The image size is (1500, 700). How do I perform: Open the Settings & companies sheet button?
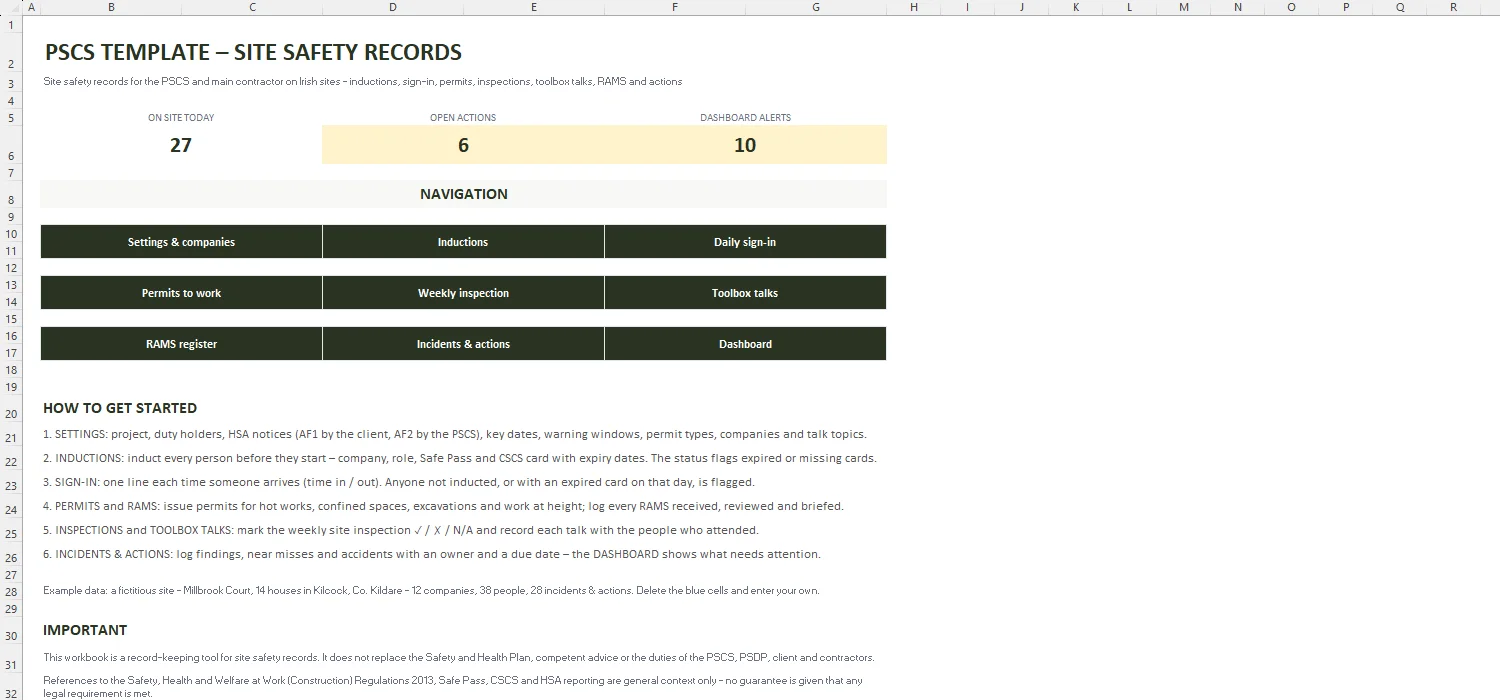click(x=181, y=242)
